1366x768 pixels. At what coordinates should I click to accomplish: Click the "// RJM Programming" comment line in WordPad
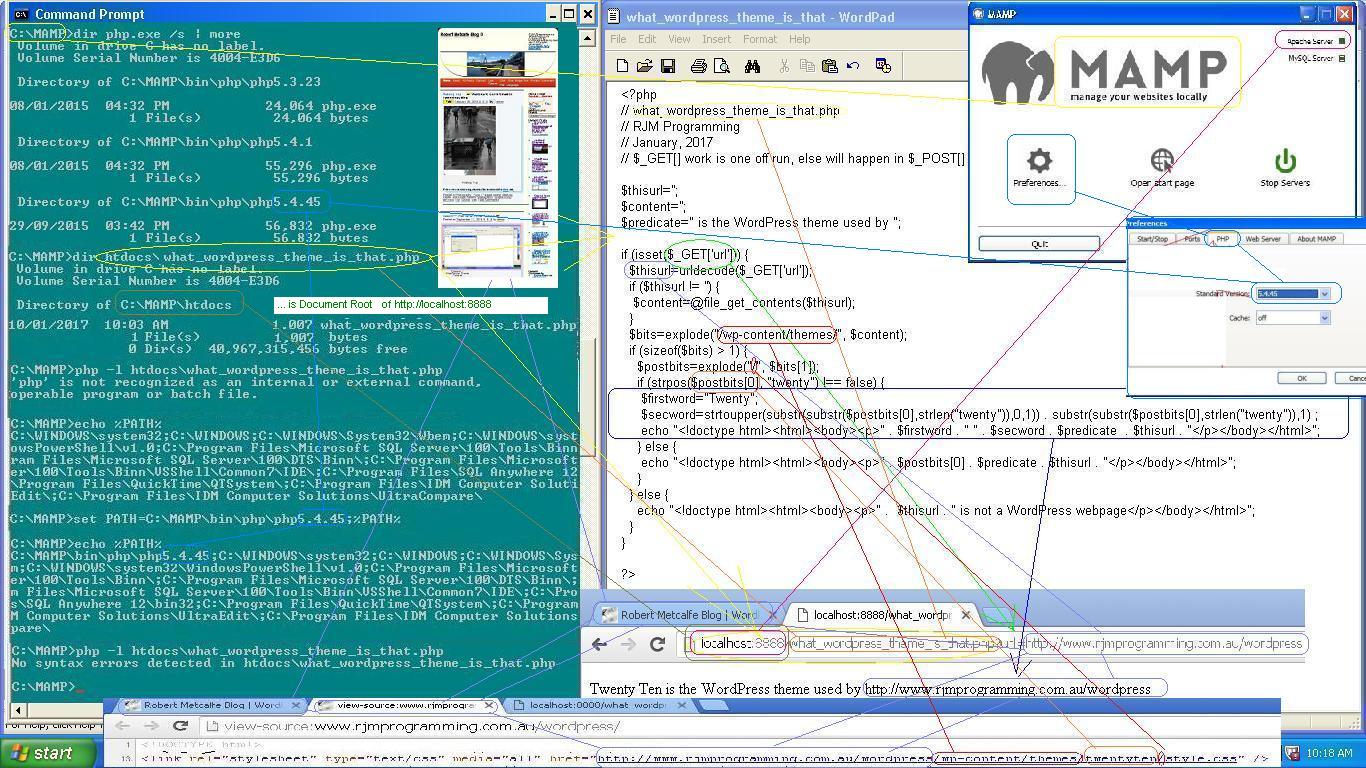pyautogui.click(x=680, y=127)
